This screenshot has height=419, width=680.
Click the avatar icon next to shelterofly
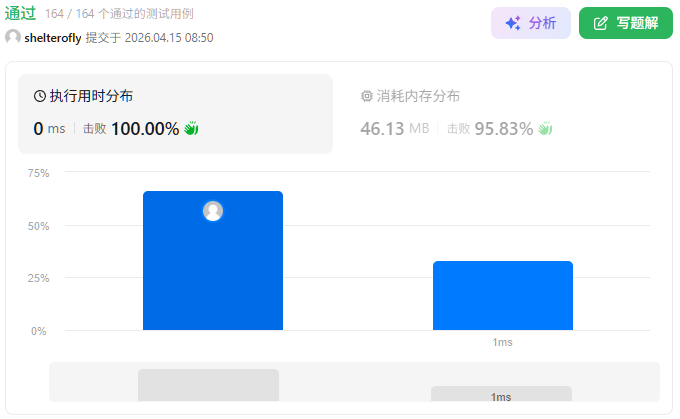pyautogui.click(x=13, y=38)
